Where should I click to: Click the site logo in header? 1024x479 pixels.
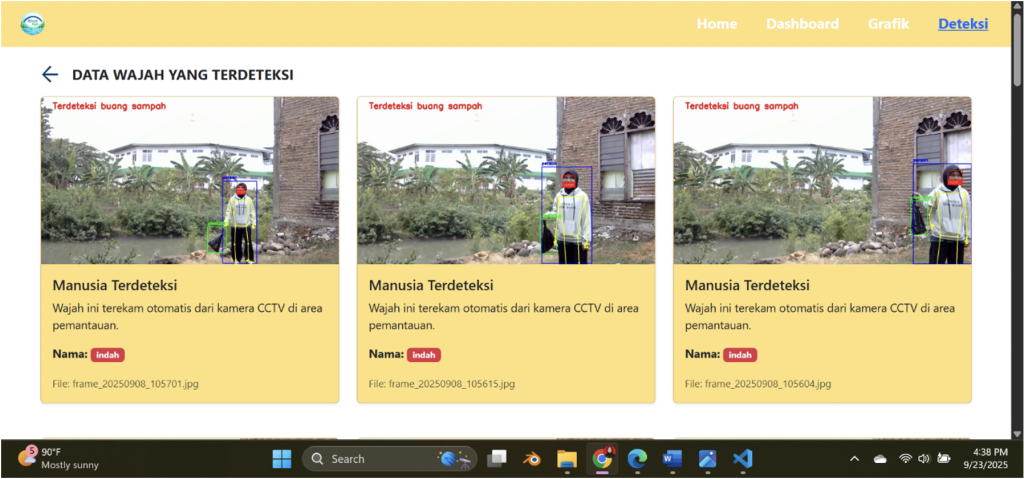tap(33, 23)
